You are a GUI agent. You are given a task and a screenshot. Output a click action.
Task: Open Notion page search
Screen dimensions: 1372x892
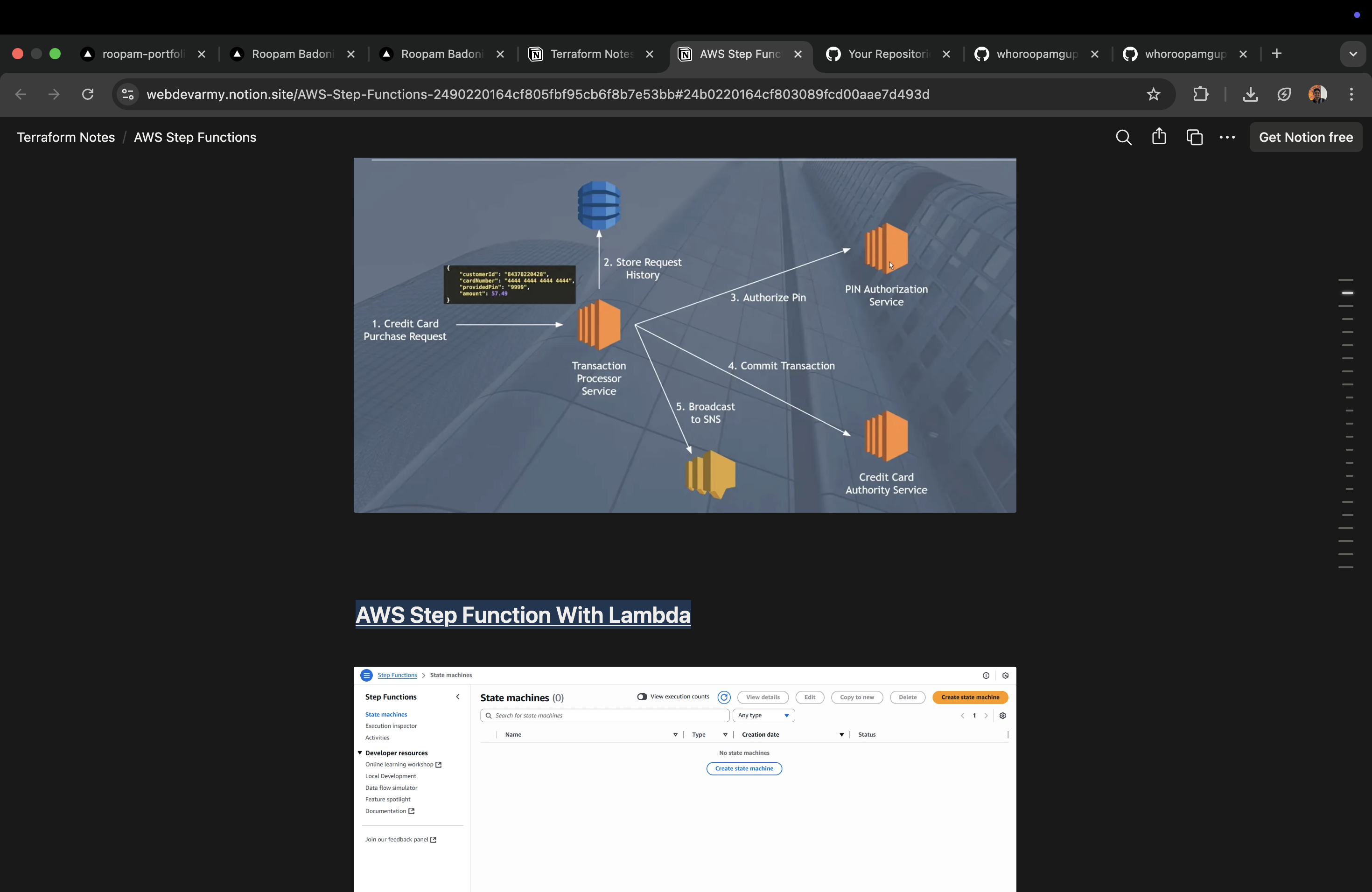point(1124,137)
